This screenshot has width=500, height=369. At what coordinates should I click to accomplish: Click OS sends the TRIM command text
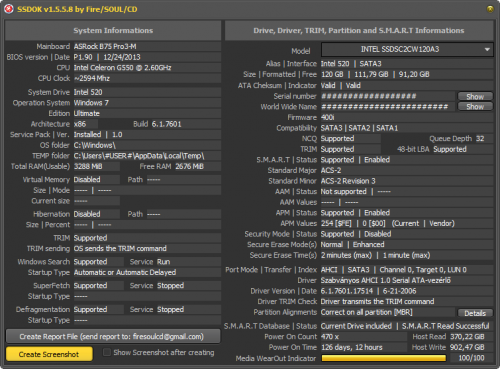point(120,248)
